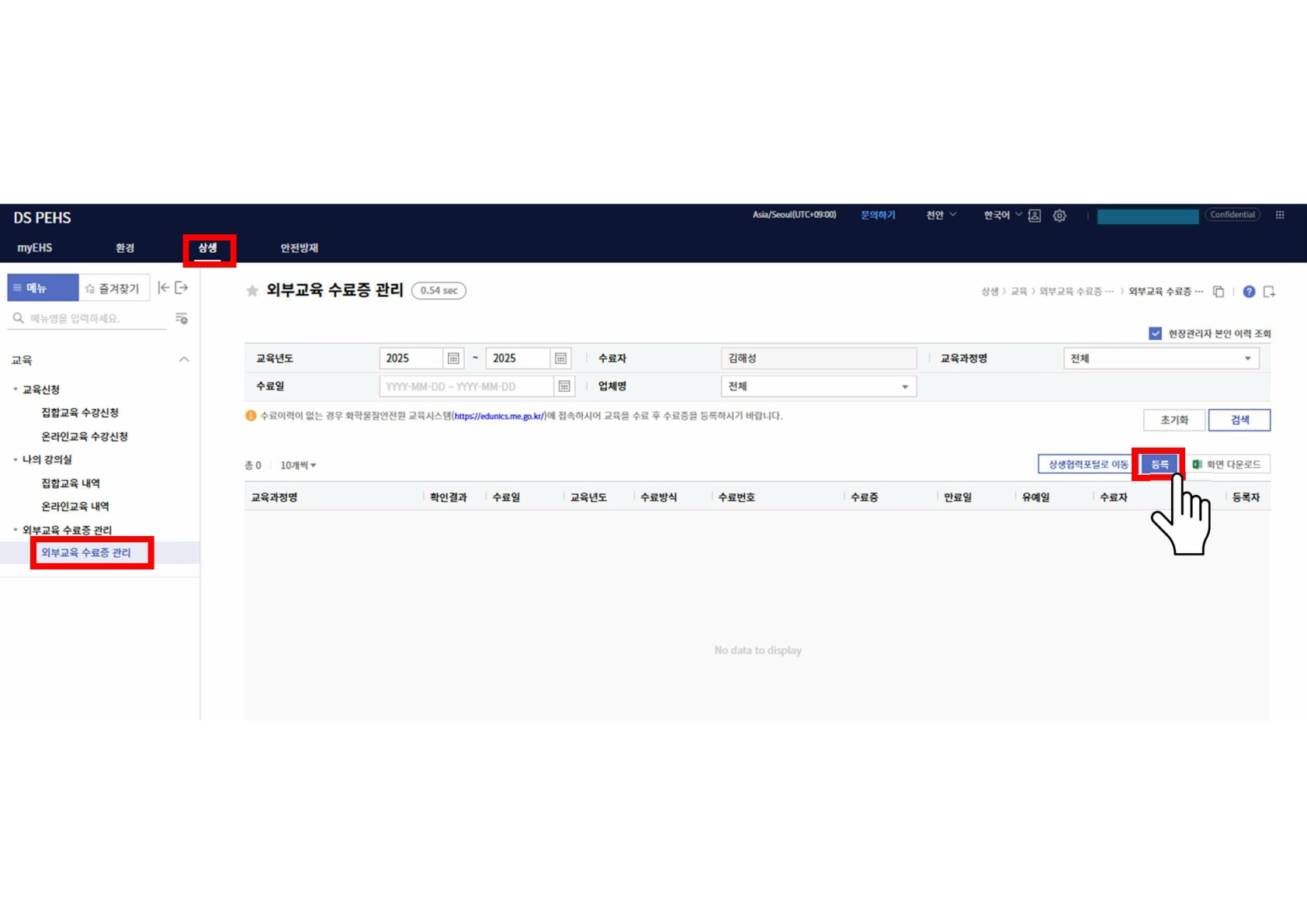Click the 등록 button

click(x=1159, y=464)
